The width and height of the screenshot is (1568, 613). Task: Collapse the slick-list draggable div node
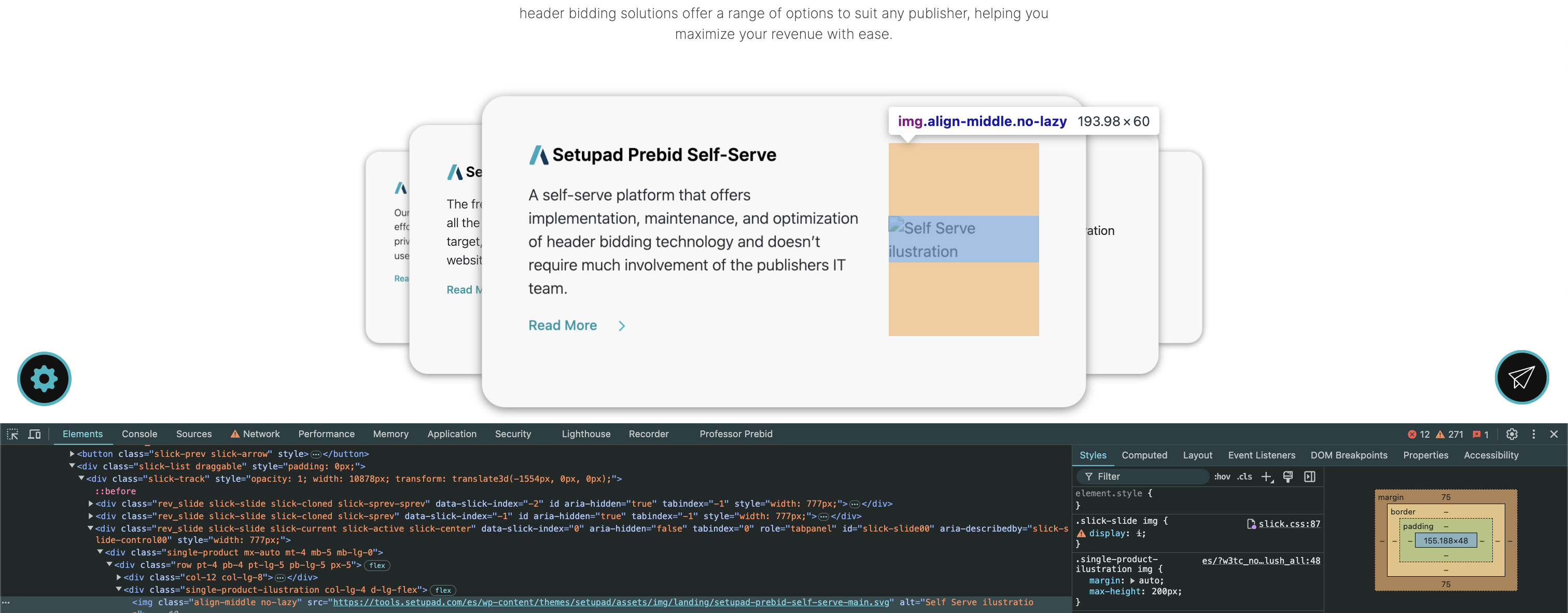pos(72,466)
